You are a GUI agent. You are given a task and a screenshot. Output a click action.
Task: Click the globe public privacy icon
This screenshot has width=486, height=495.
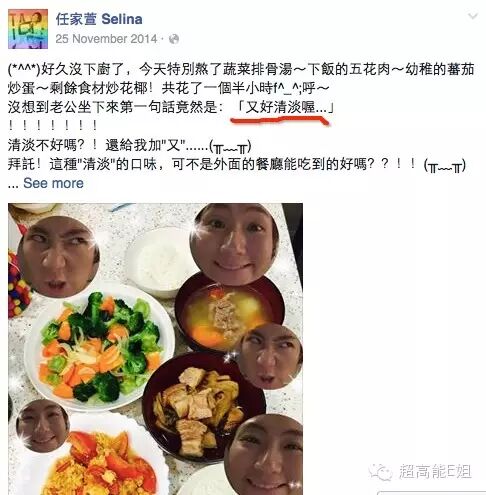pyautogui.click(x=174, y=39)
